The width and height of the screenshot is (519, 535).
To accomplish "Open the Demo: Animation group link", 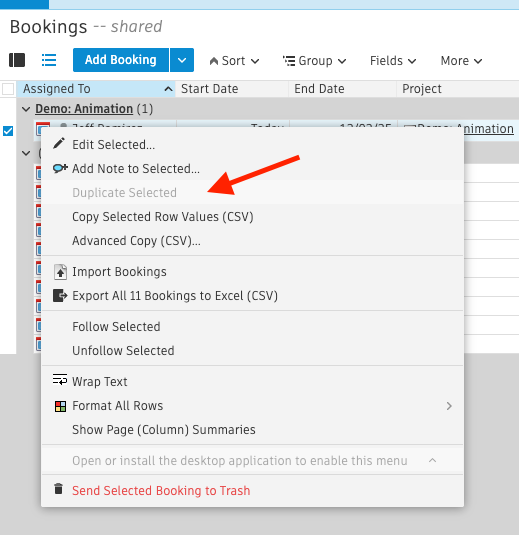I will [84, 109].
